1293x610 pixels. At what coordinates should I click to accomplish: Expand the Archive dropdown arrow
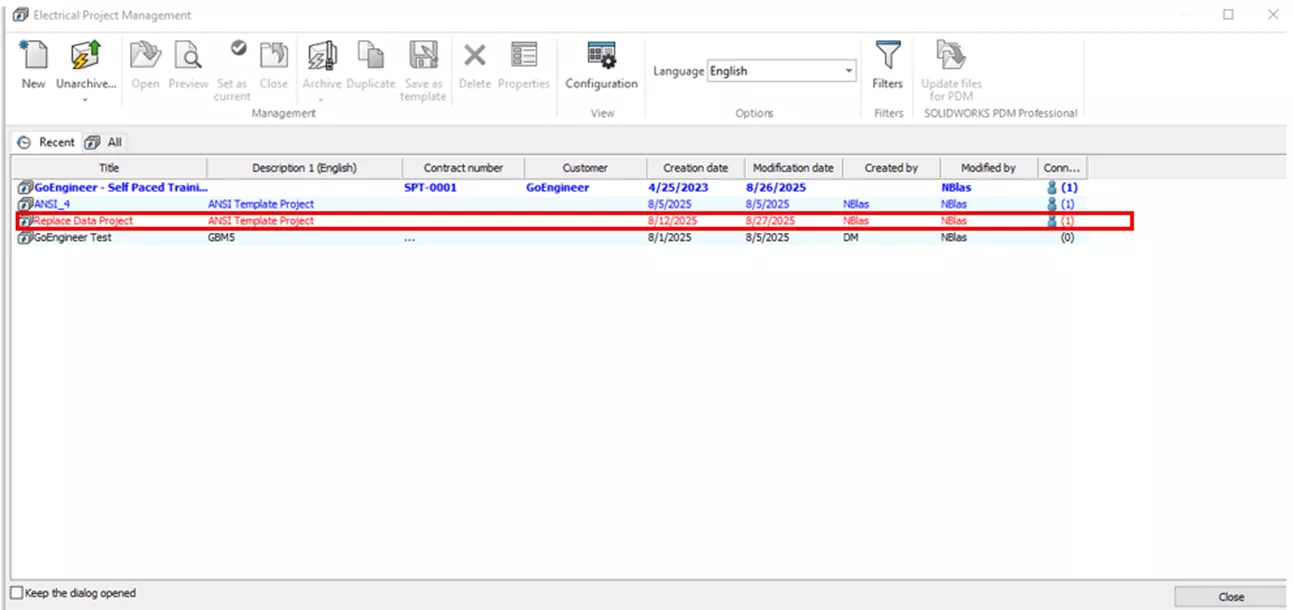click(321, 100)
